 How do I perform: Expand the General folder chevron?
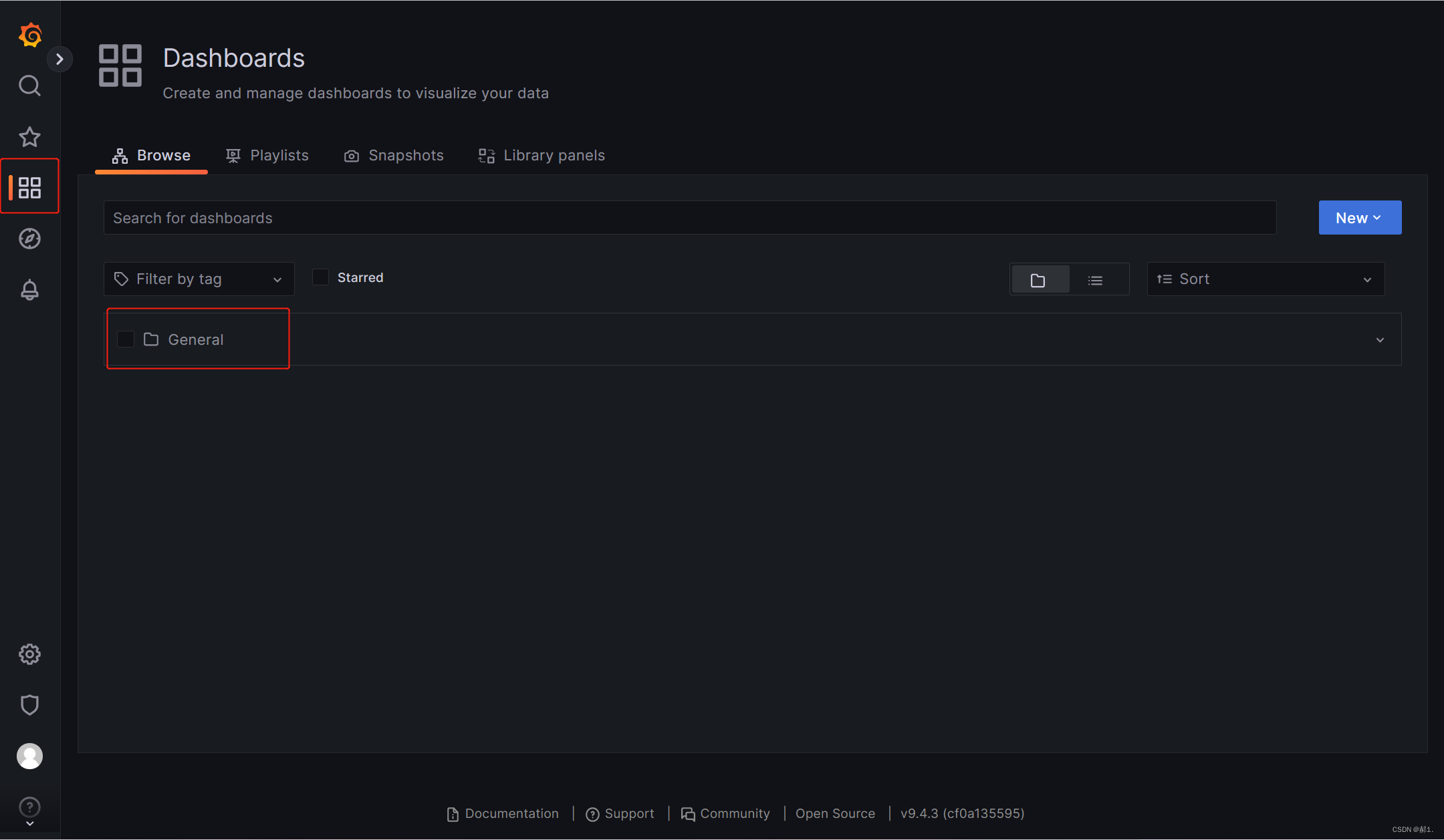(x=1380, y=340)
